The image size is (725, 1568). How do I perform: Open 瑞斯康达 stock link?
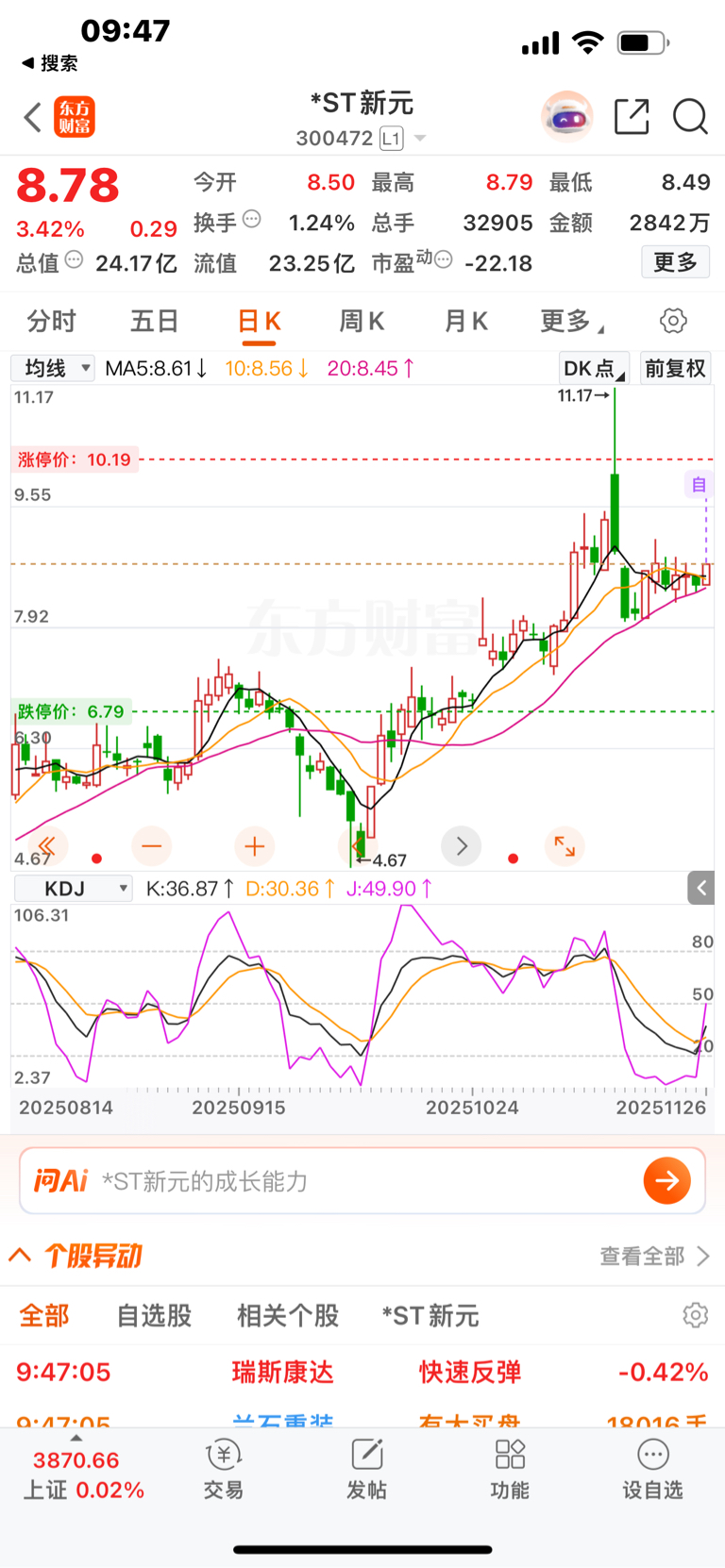coord(283,1372)
